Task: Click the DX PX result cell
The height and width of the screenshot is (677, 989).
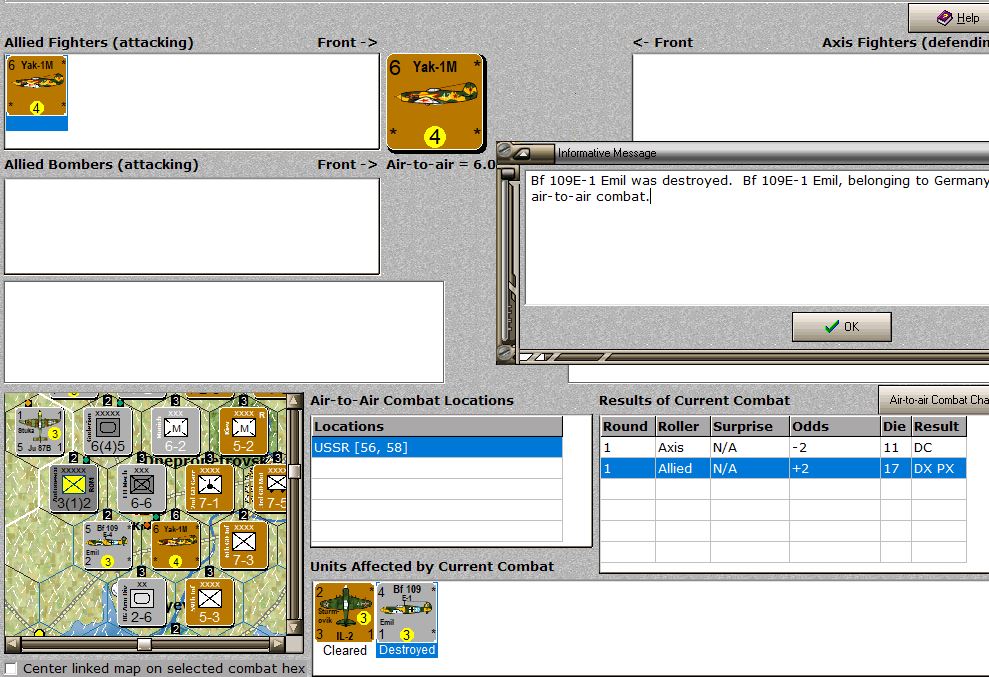Action: pyautogui.click(x=939, y=468)
